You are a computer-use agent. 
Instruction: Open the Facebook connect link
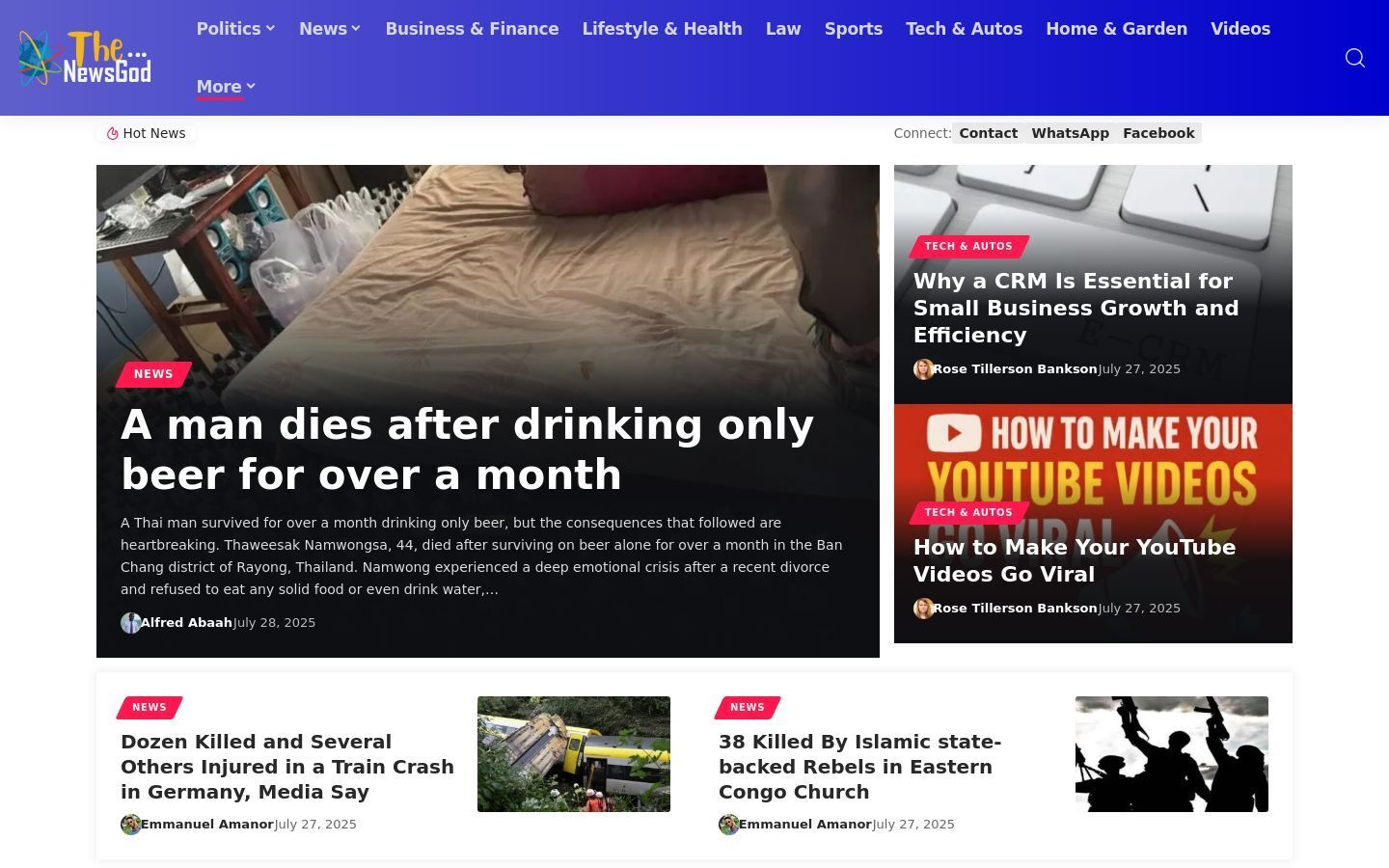1158,133
